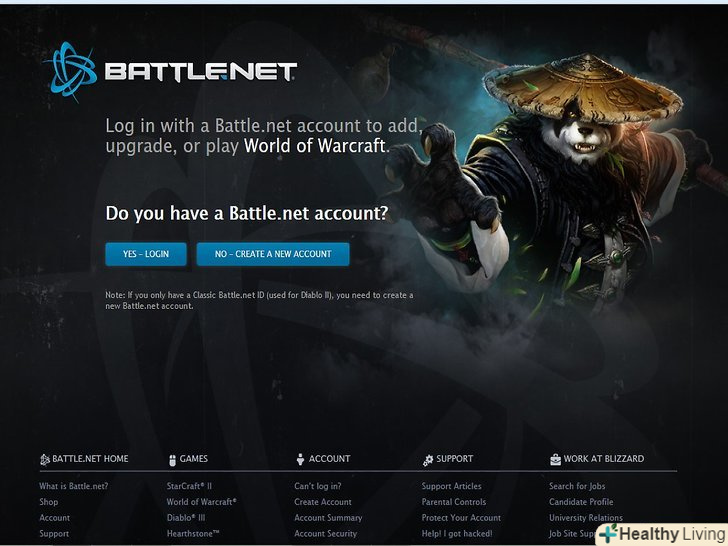The image size is (728, 546).
Task: Click No – Create a New Account button
Action: coord(273,254)
